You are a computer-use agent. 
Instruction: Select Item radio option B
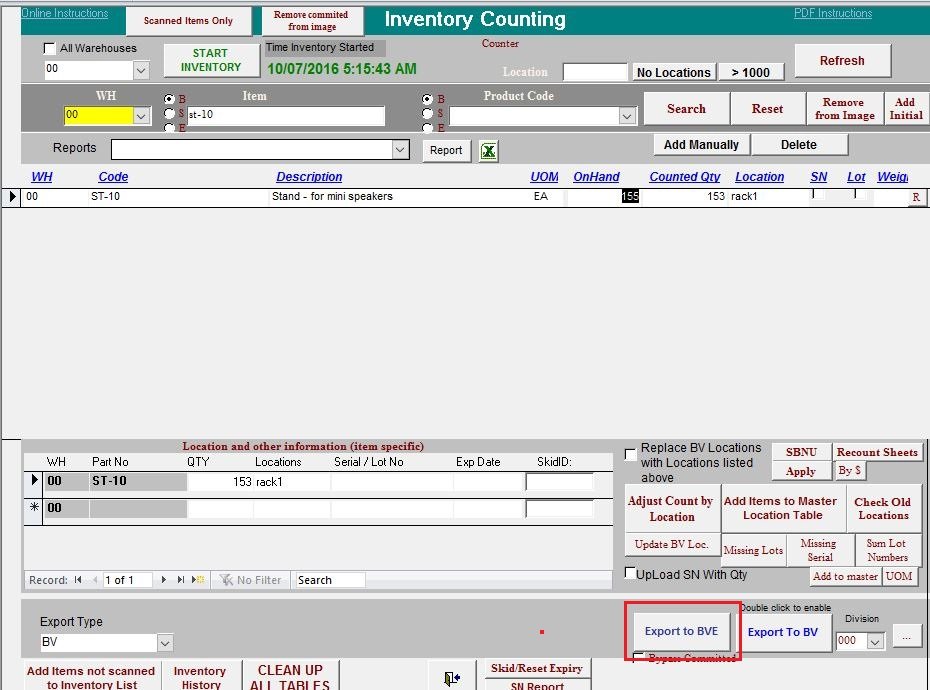(x=170, y=99)
